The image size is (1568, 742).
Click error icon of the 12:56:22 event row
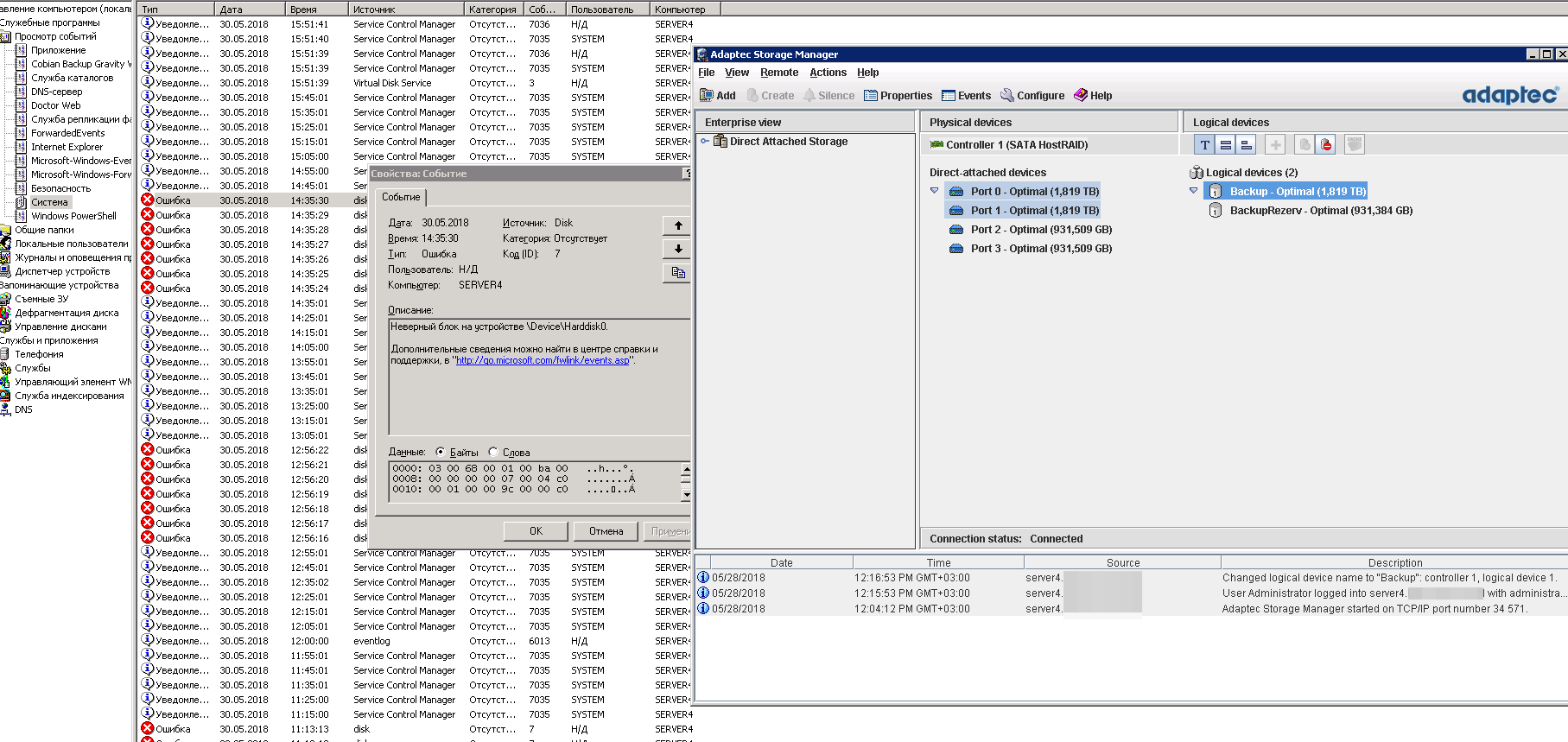pyautogui.click(x=148, y=450)
